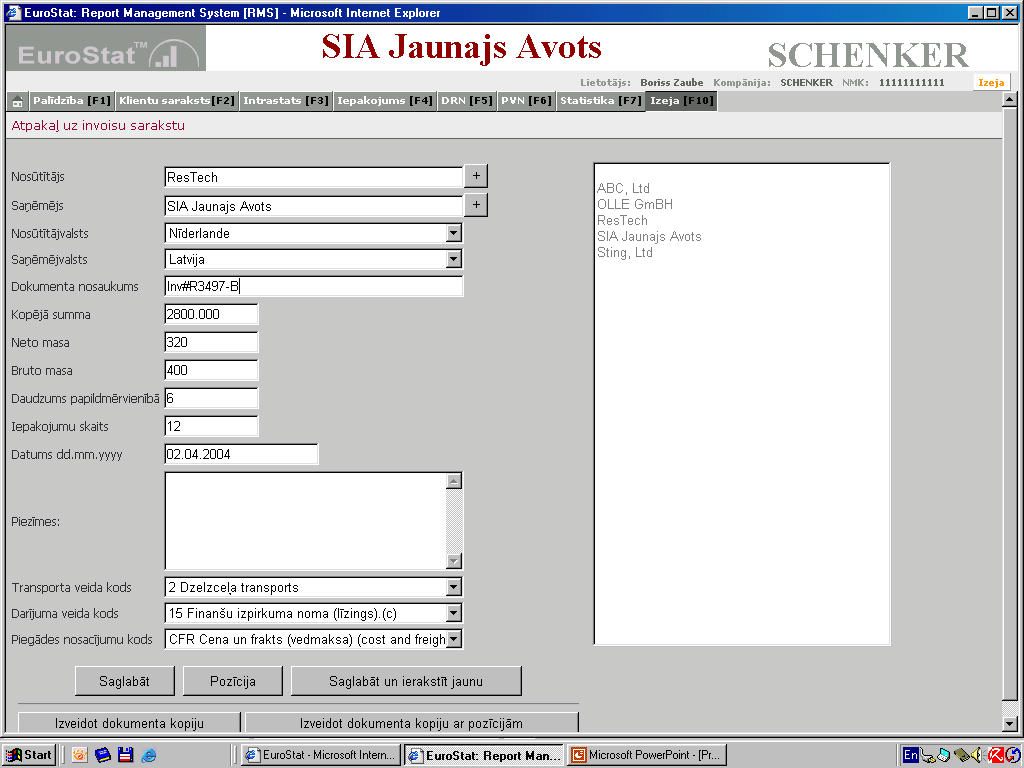1024x768 pixels.
Task: Click Izveidot dokumenta kopiju ar pozīcijām
Action: point(411,722)
